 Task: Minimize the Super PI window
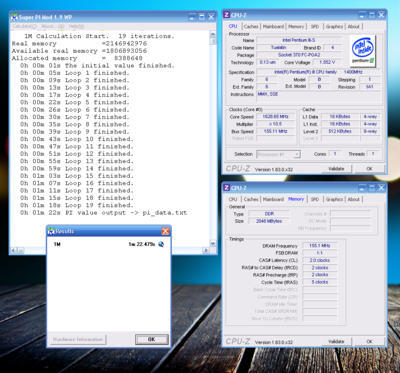click(192, 17)
